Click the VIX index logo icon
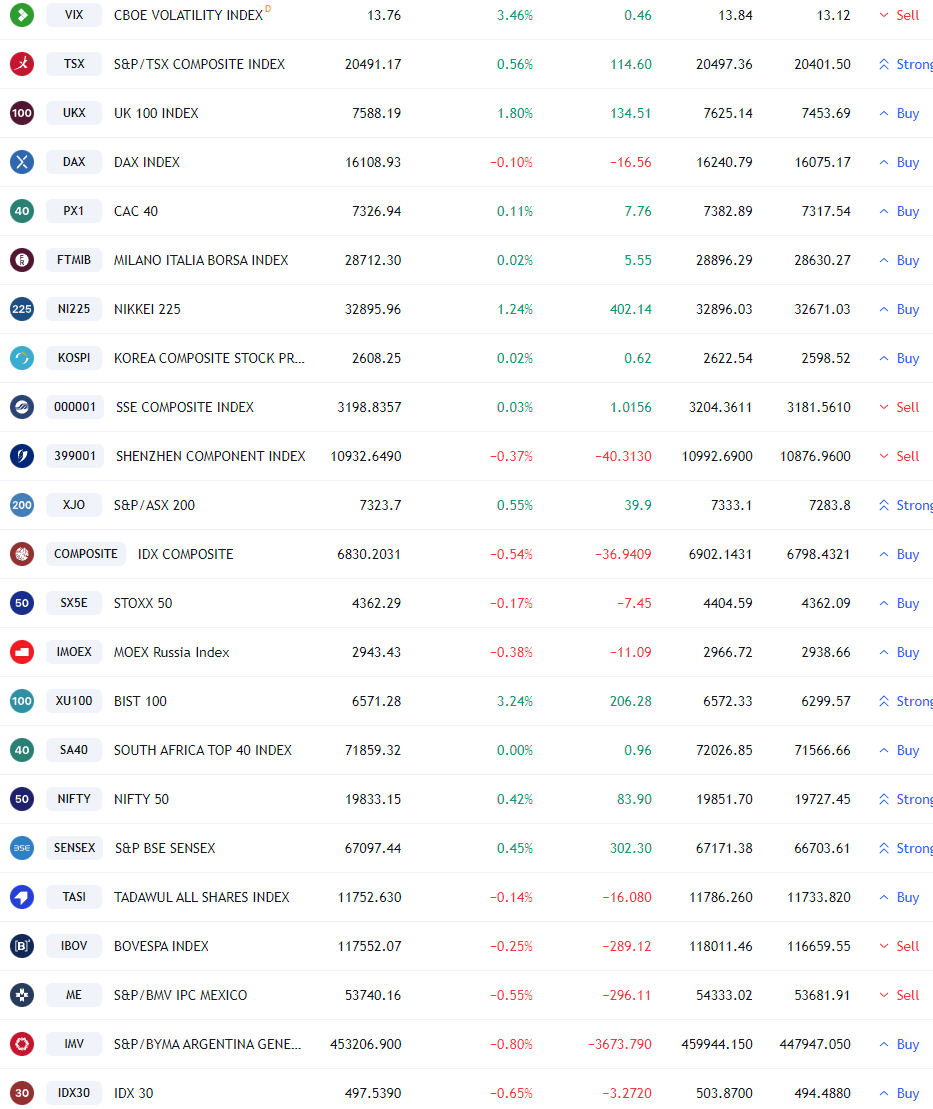Screen dimensions: 933x1109 [x=22, y=15]
